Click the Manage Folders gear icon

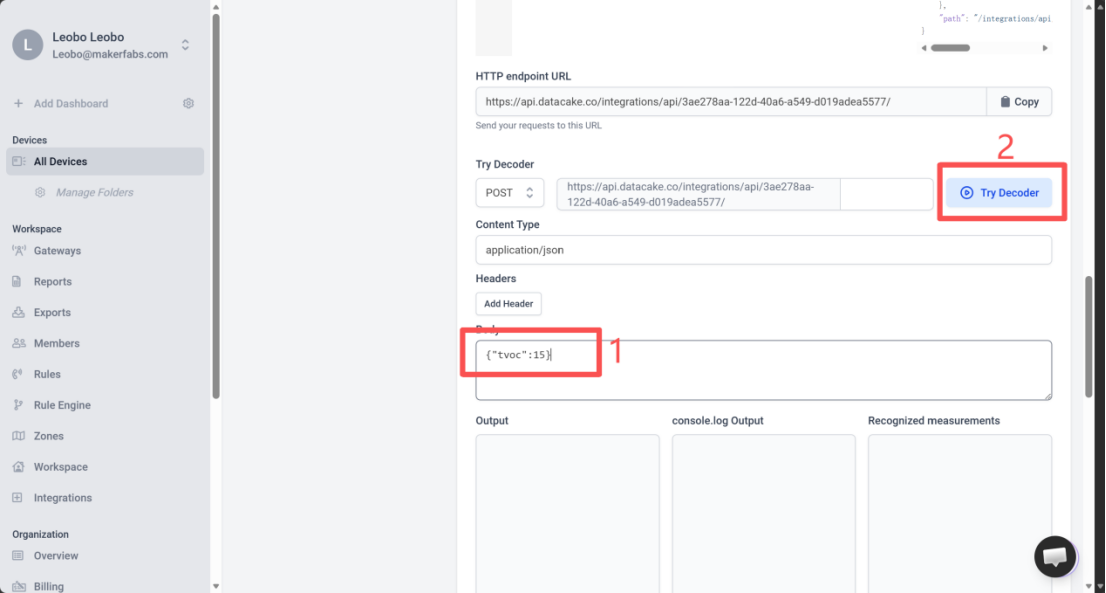click(x=40, y=192)
